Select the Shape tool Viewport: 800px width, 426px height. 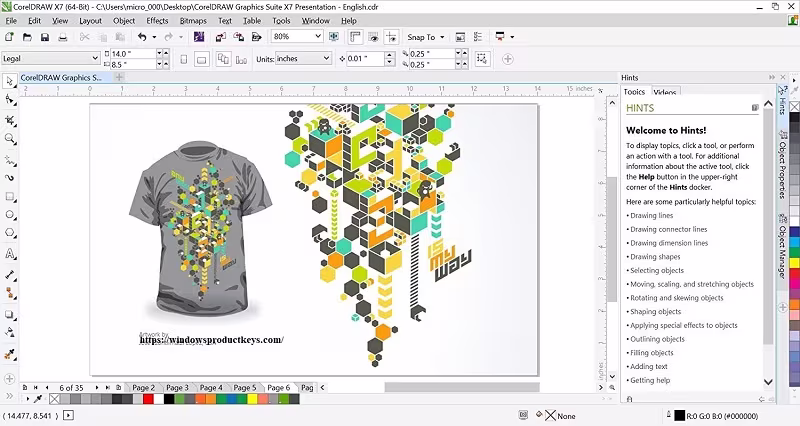(10, 99)
